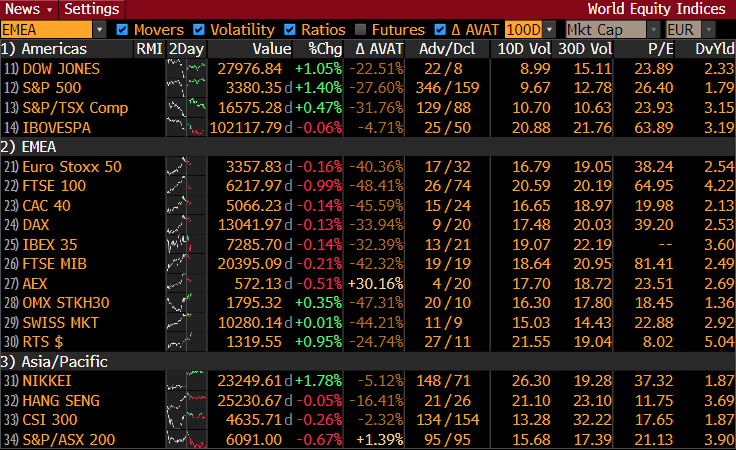Image resolution: width=736 pixels, height=450 pixels.
Task: Sort by the Δ AVAT column header
Action: pyautogui.click(x=379, y=49)
